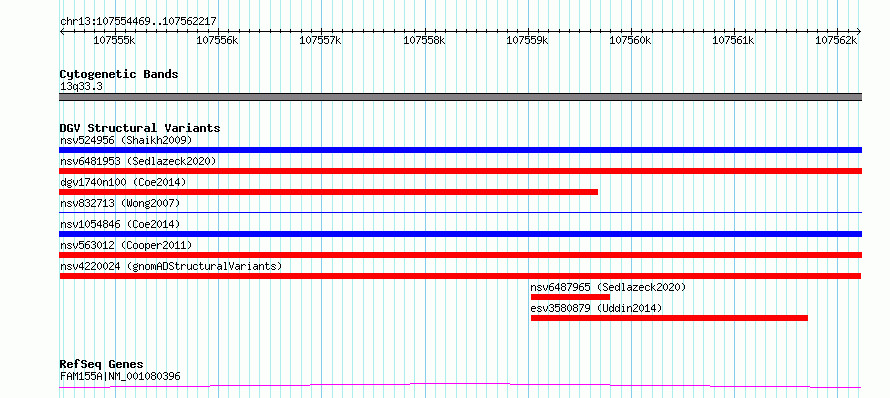The height and width of the screenshot is (398, 890).
Task: Click the nsv524956 (Shaikh2009) label
Action: 126,140
